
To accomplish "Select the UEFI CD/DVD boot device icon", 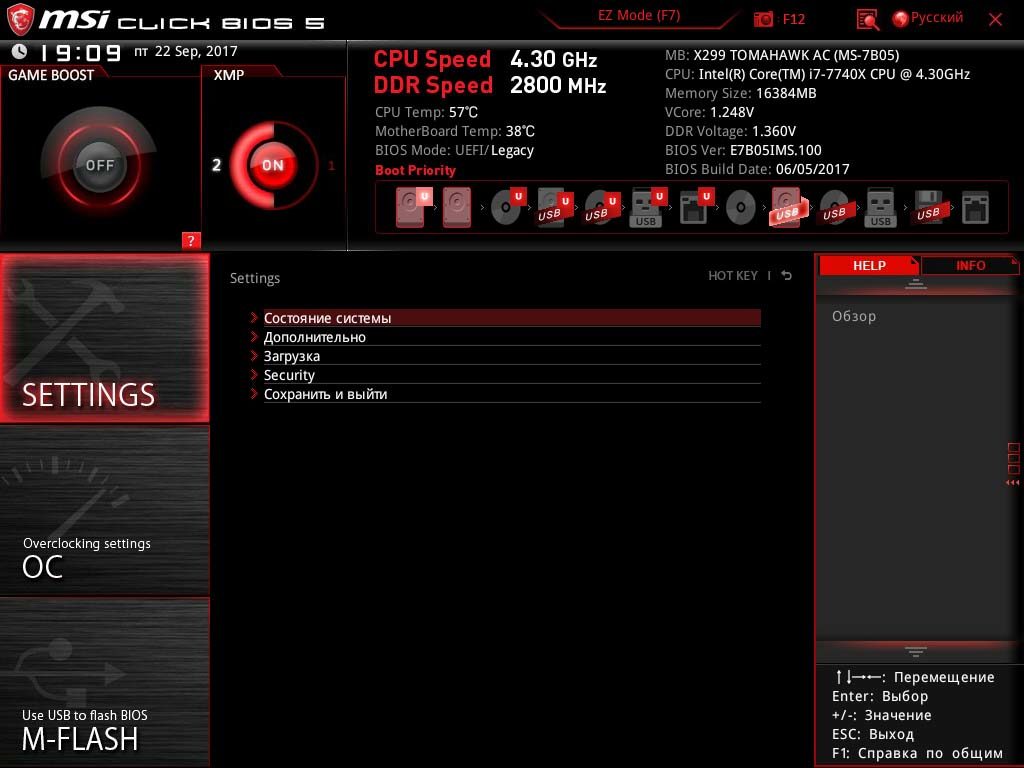I will [x=507, y=206].
